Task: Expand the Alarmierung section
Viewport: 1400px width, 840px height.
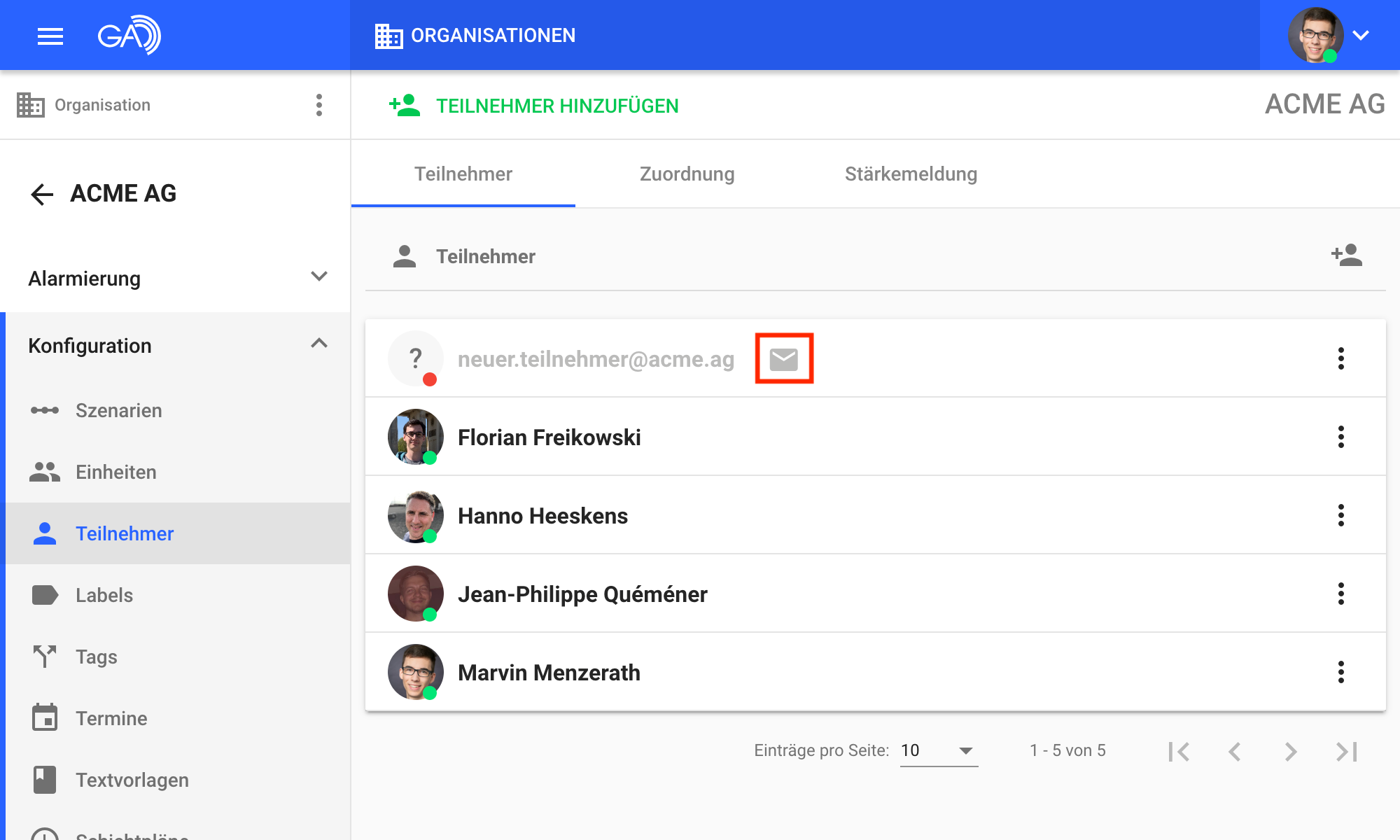Action: click(x=318, y=277)
